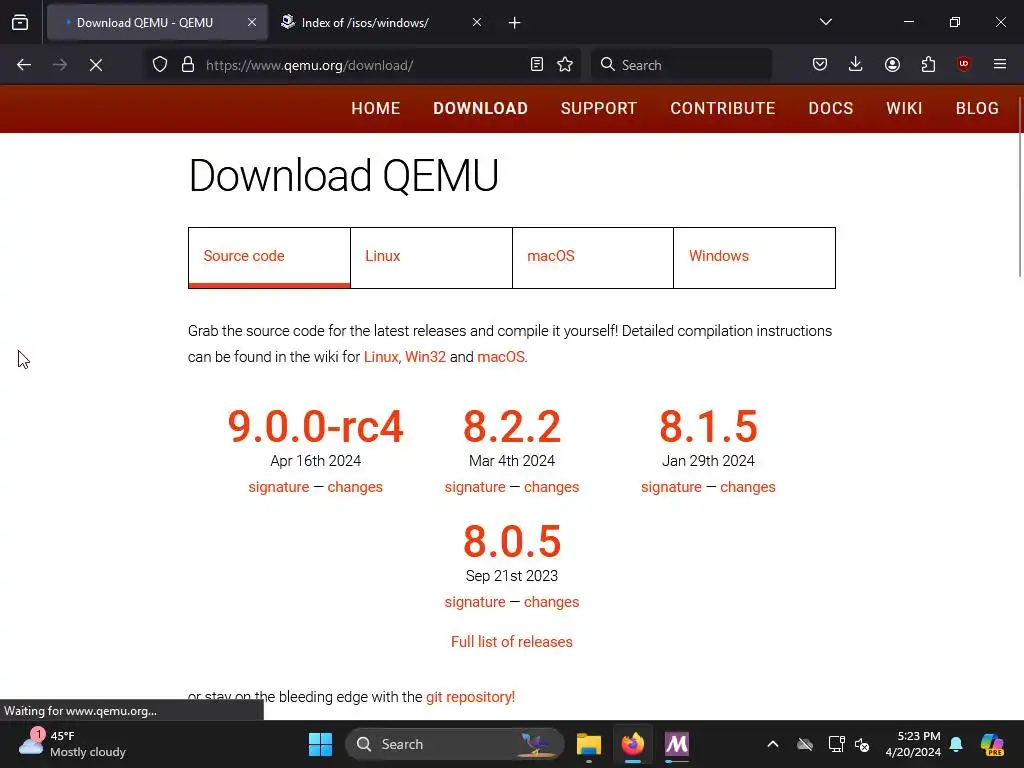Open a new browser tab
The image size is (1024, 768).
pos(515,23)
